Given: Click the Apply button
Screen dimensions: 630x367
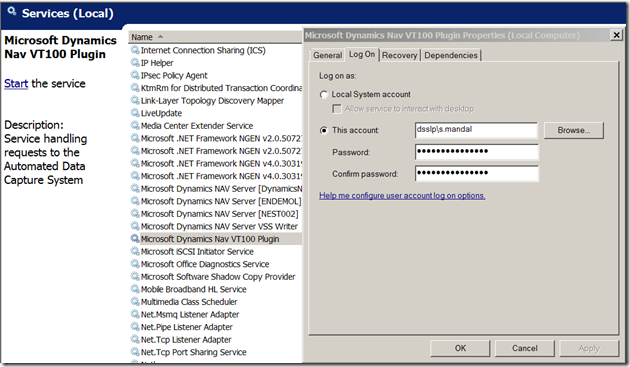Looking at the screenshot, I should [589, 348].
